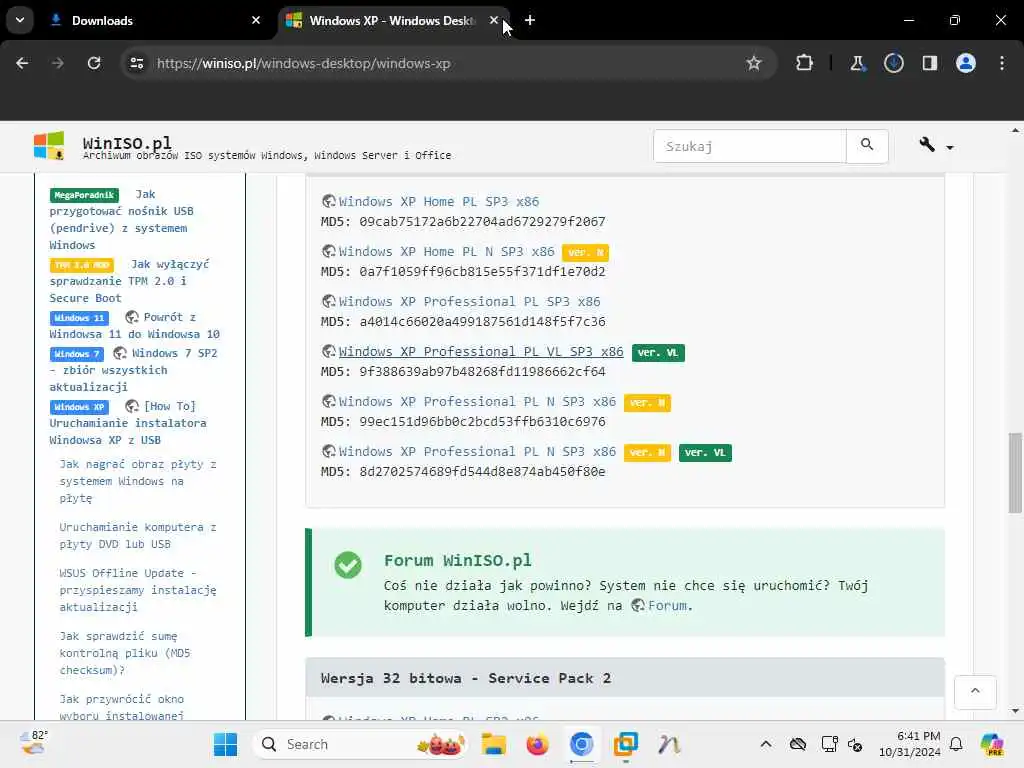
Task: Click the browser back arrow
Action: pyautogui.click(x=22, y=63)
